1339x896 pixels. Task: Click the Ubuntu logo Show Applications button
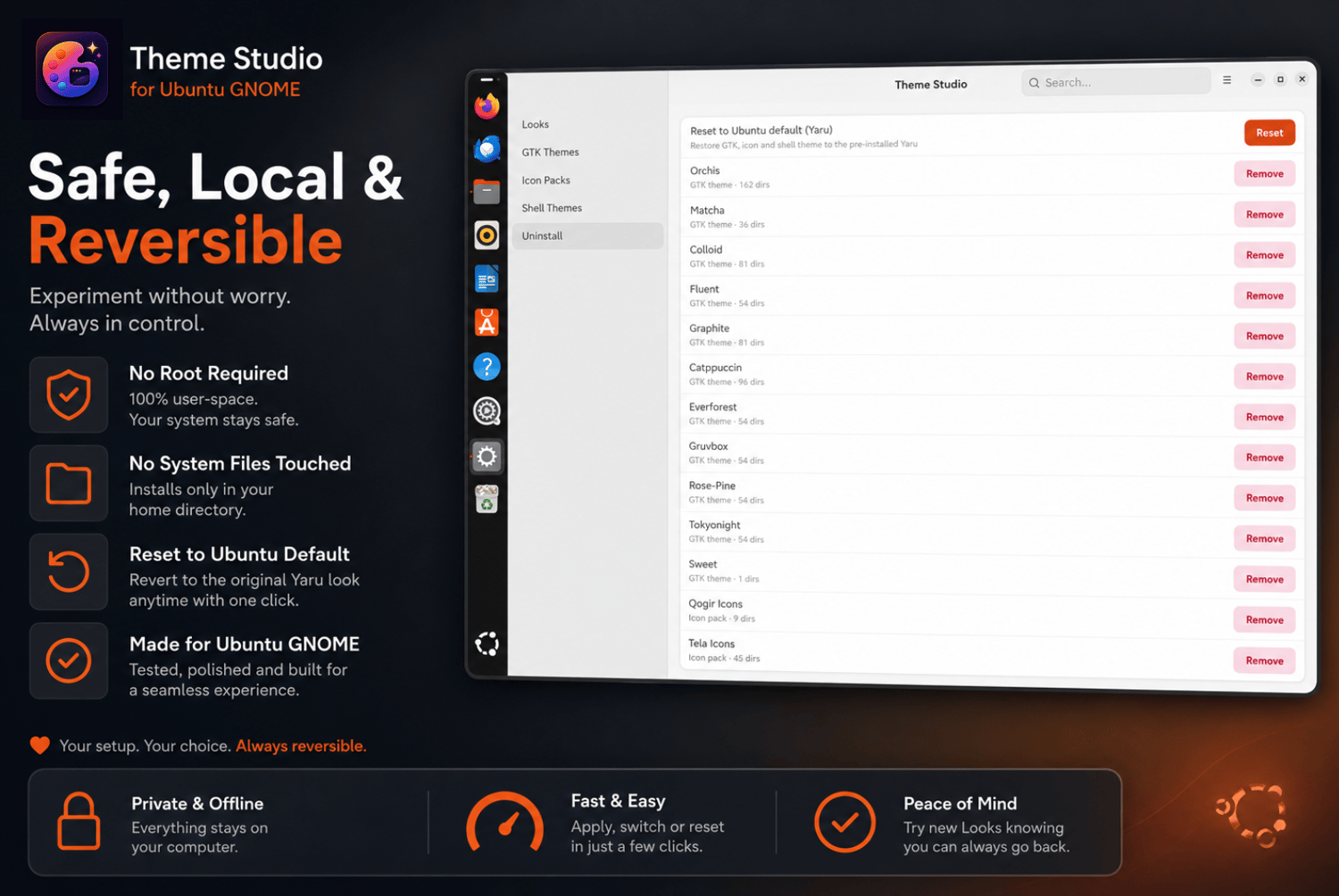tap(487, 643)
